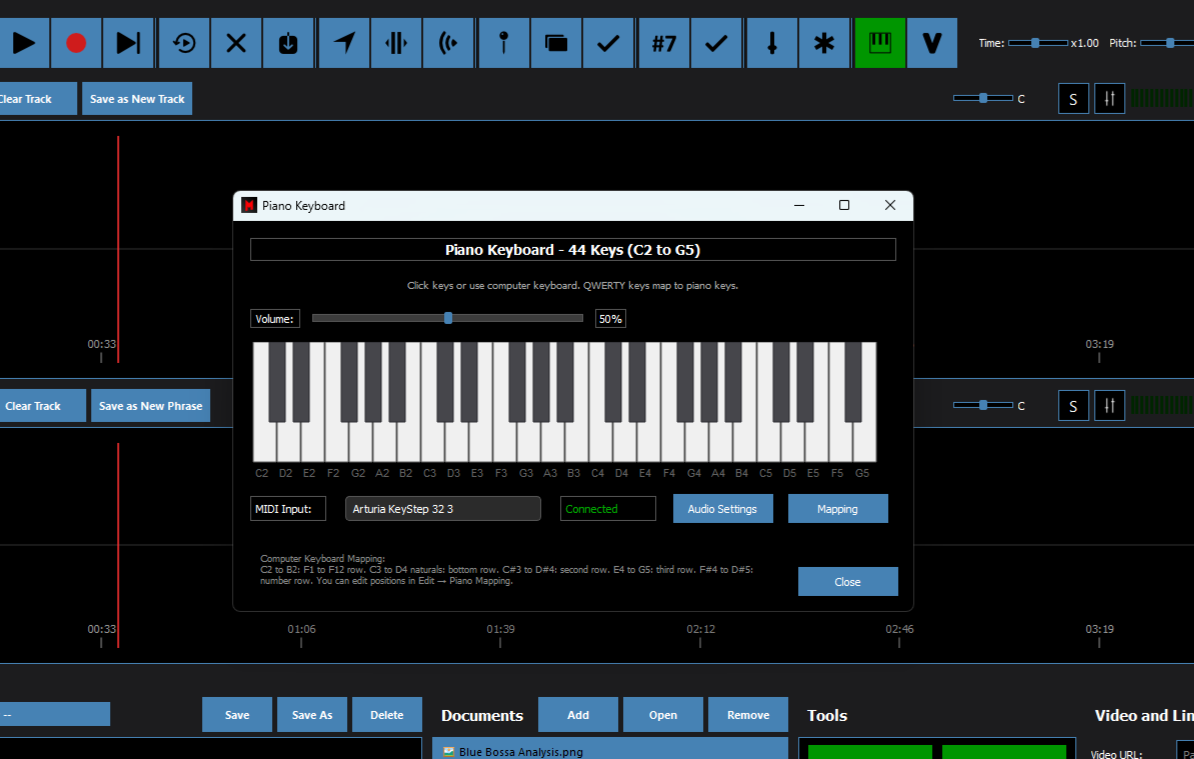
Task: Click Save as New Track
Action: pos(137,98)
